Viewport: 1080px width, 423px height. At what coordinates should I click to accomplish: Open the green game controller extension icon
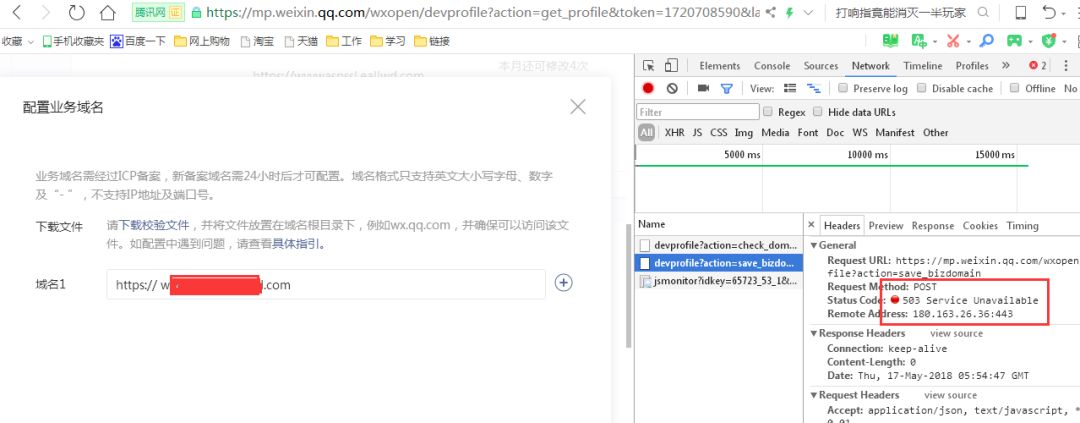click(x=1014, y=41)
